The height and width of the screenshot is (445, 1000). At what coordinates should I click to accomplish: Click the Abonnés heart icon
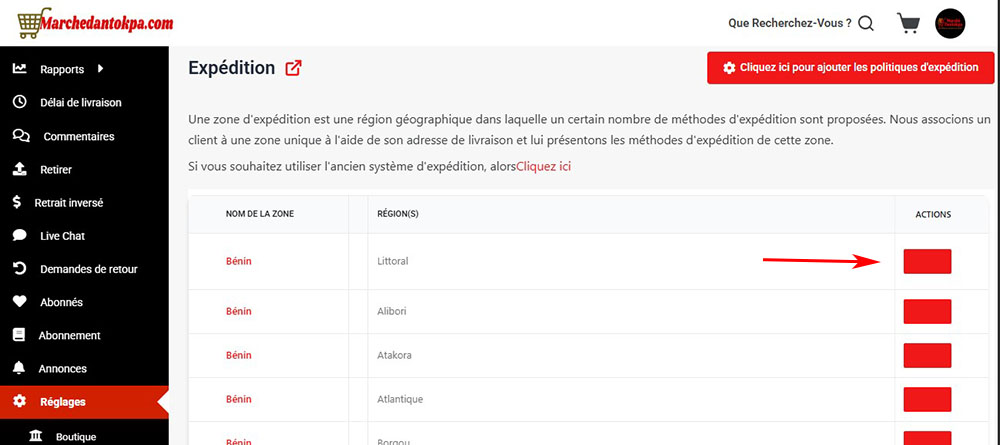point(19,302)
